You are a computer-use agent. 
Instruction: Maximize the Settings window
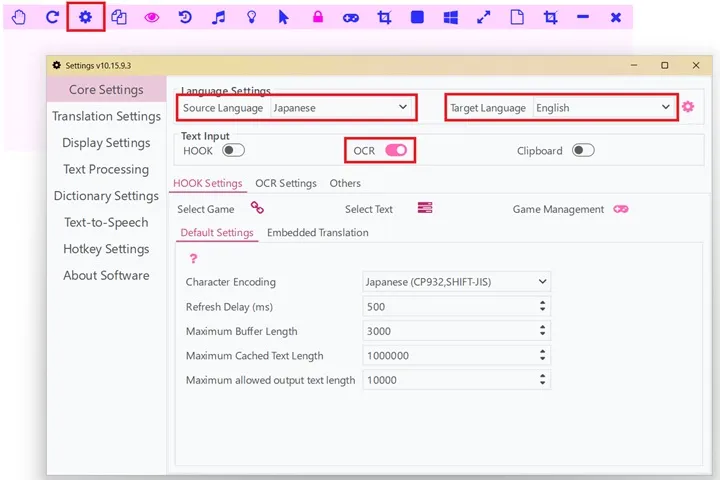664,65
